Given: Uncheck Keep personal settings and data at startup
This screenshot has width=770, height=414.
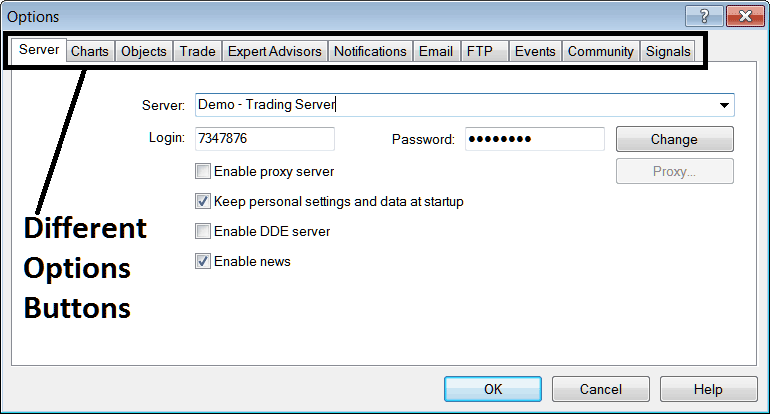Looking at the screenshot, I should pyautogui.click(x=204, y=201).
